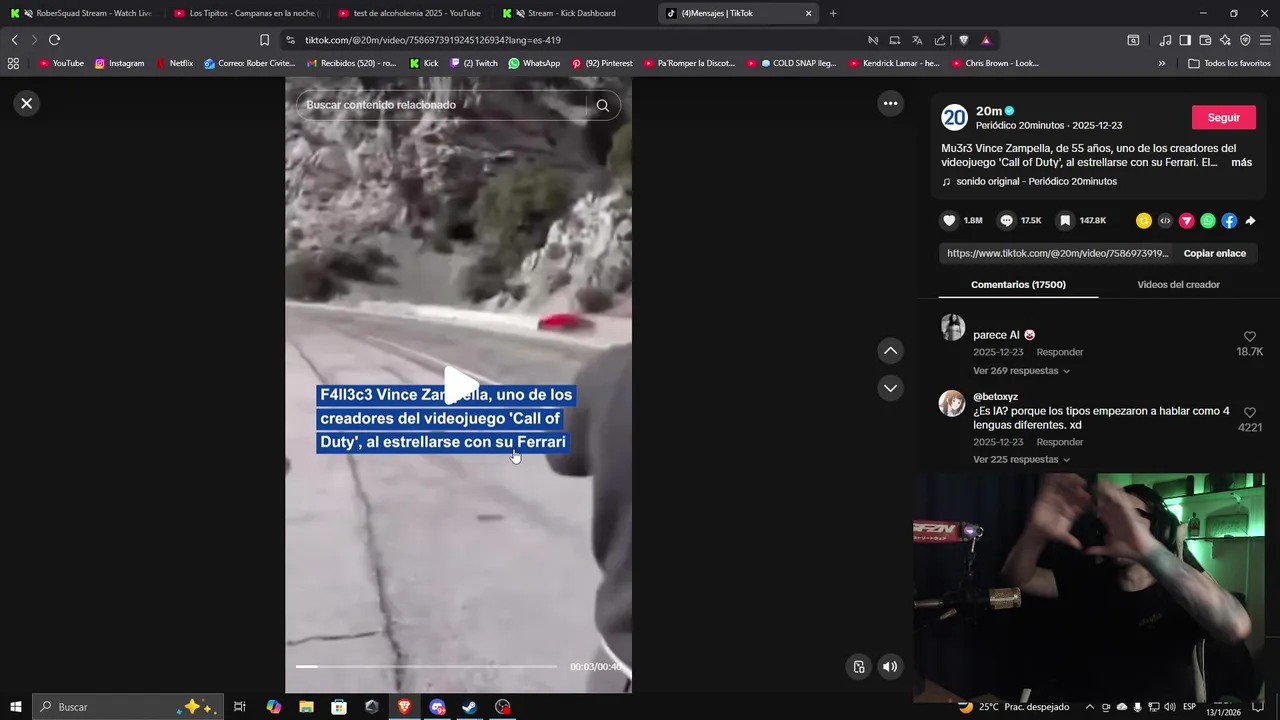This screenshot has height=720, width=1280.
Task: Show hidden bookmarks chevron
Action: click(x=1161, y=63)
